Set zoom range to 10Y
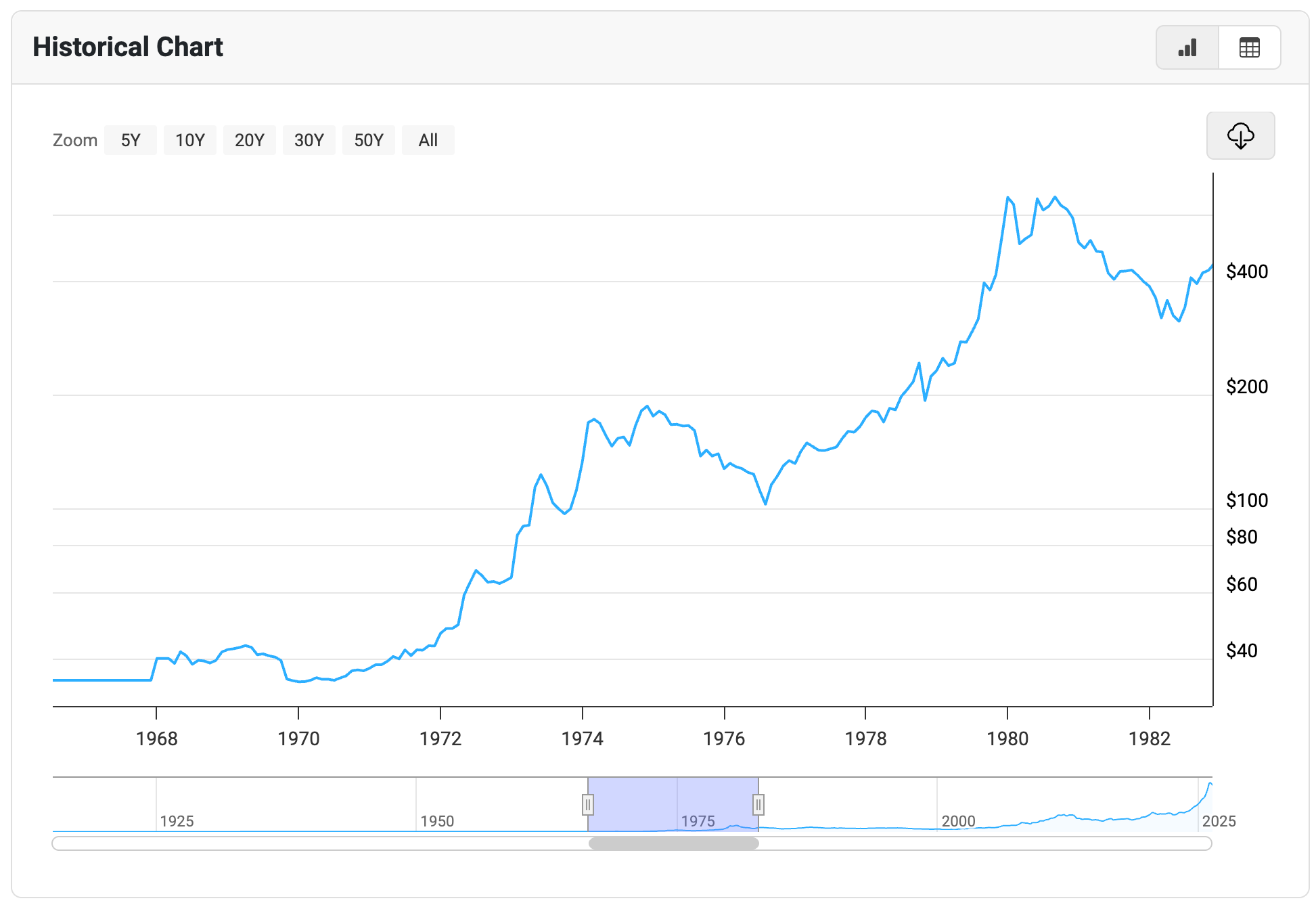 [x=190, y=140]
